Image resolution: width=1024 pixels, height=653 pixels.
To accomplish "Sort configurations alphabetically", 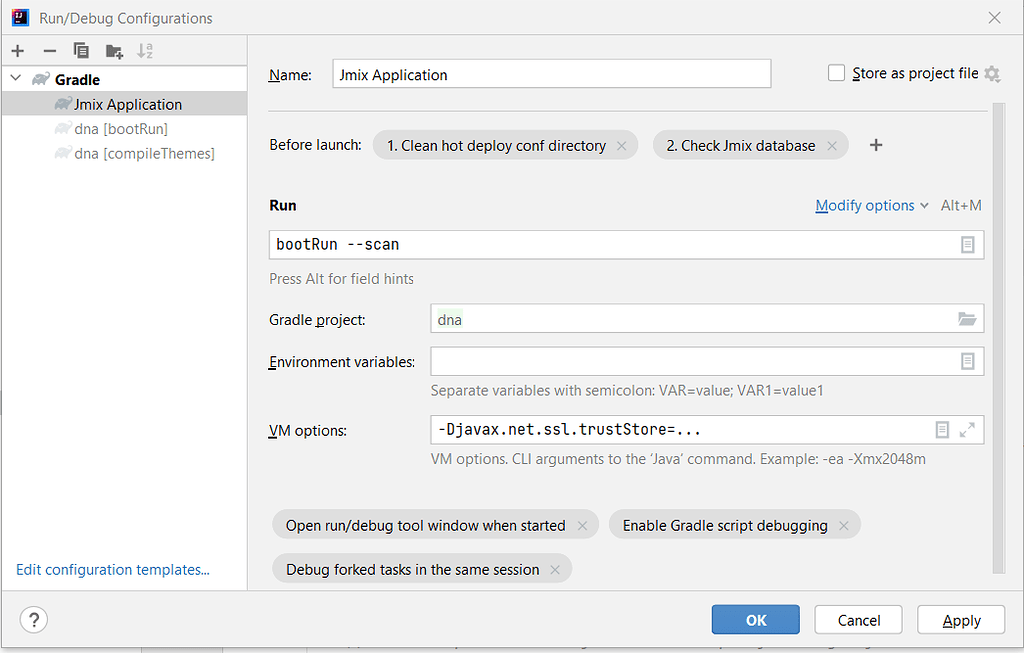I will click(x=144, y=50).
